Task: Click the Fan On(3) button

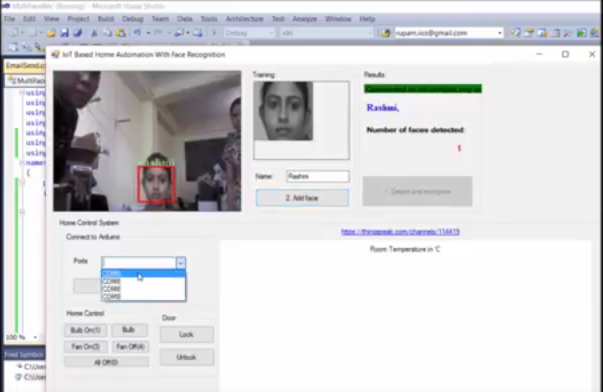Action: 85,347
